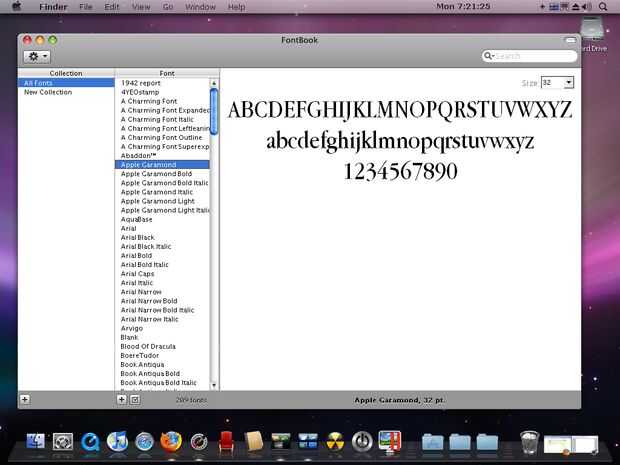Select A Charming Font Outline

pyautogui.click(x=161, y=138)
